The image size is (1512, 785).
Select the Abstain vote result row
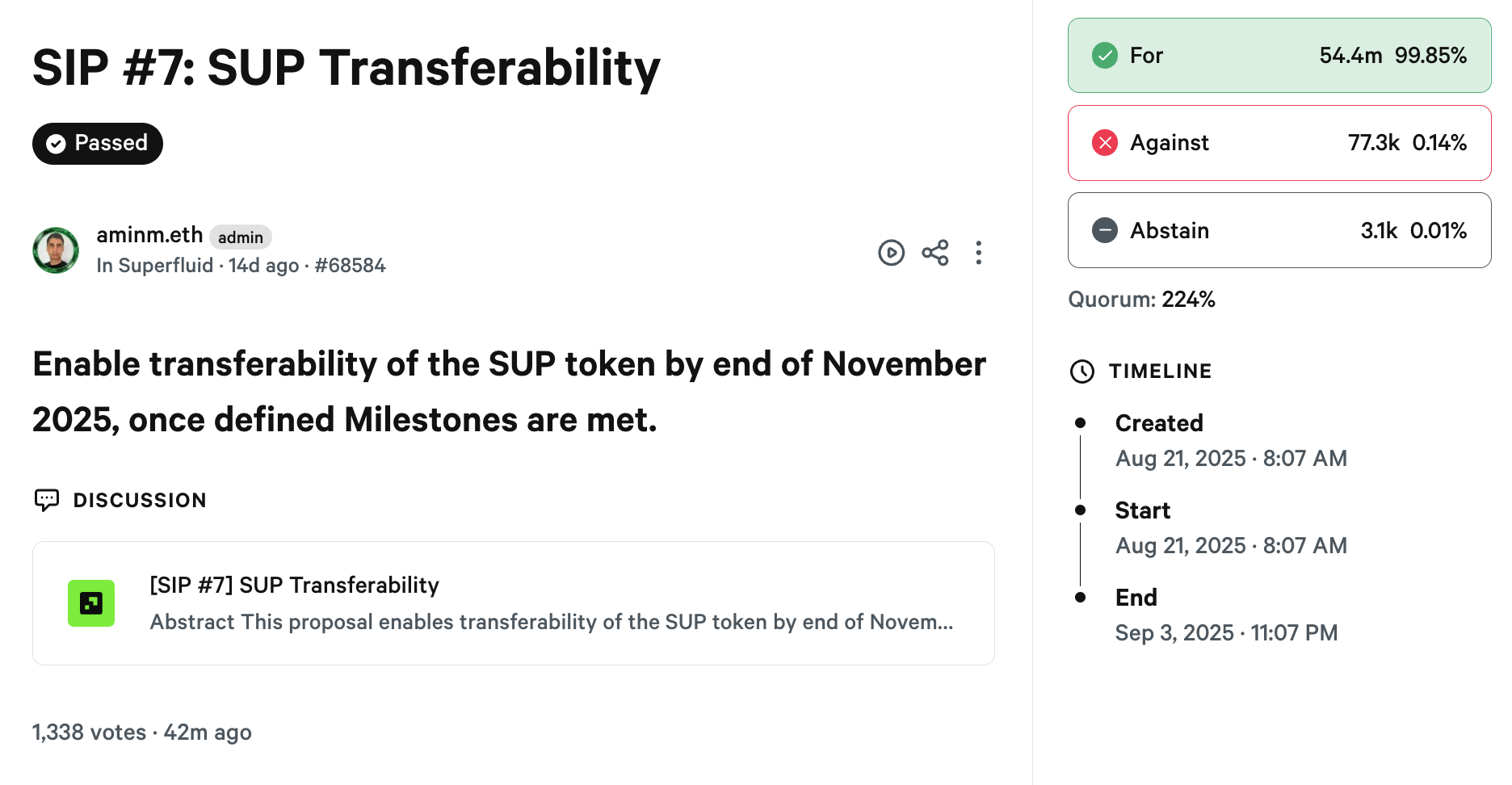(1279, 230)
